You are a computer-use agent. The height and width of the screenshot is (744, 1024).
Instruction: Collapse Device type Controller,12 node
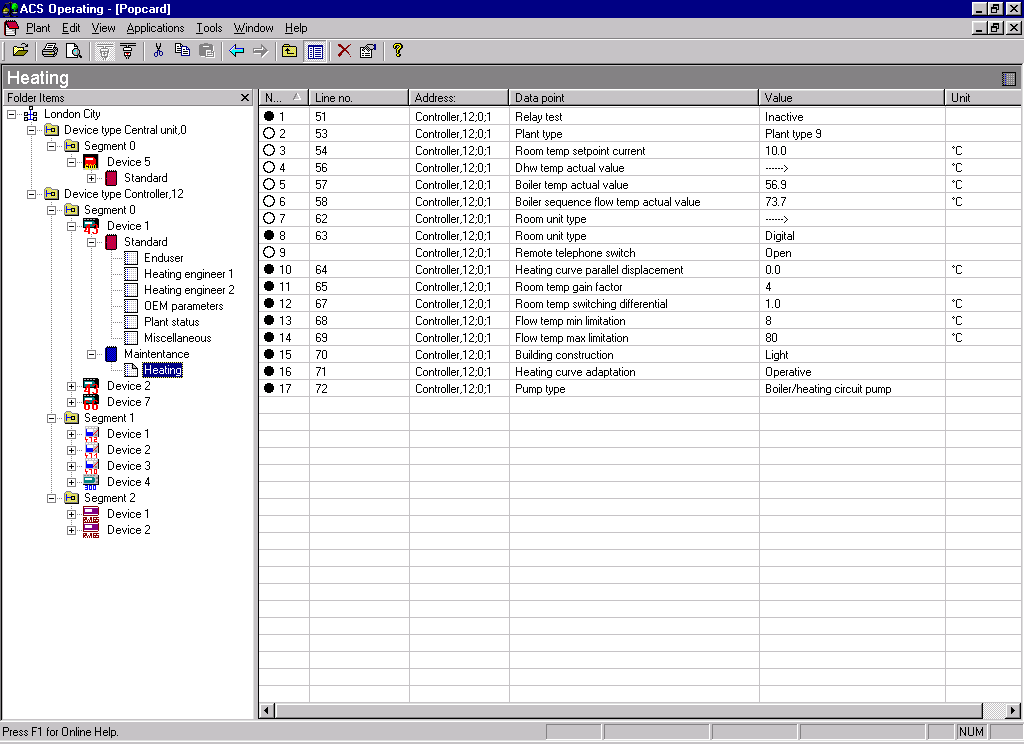tap(31, 194)
